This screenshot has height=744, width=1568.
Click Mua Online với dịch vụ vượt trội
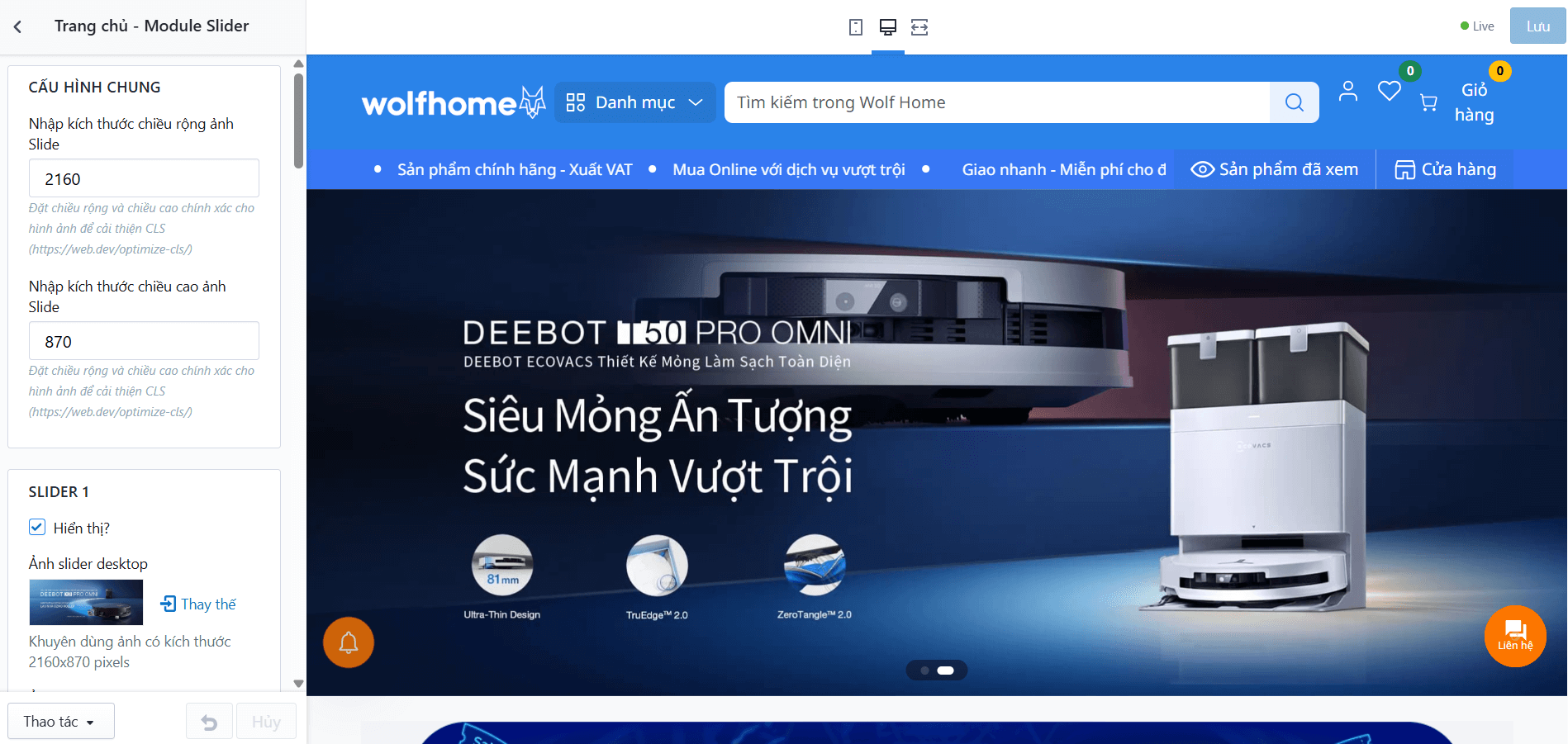click(789, 169)
